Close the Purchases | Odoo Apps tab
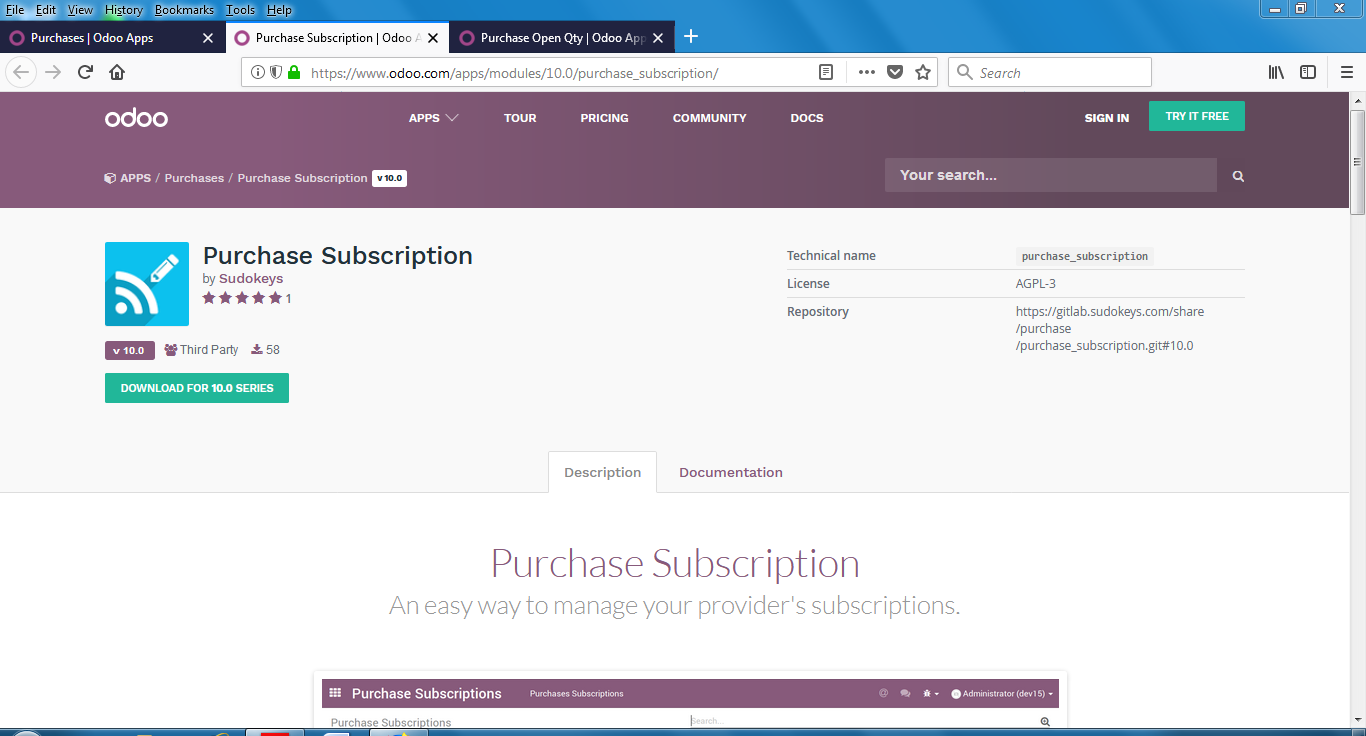Screen dimensions: 1366x736 (x=208, y=38)
